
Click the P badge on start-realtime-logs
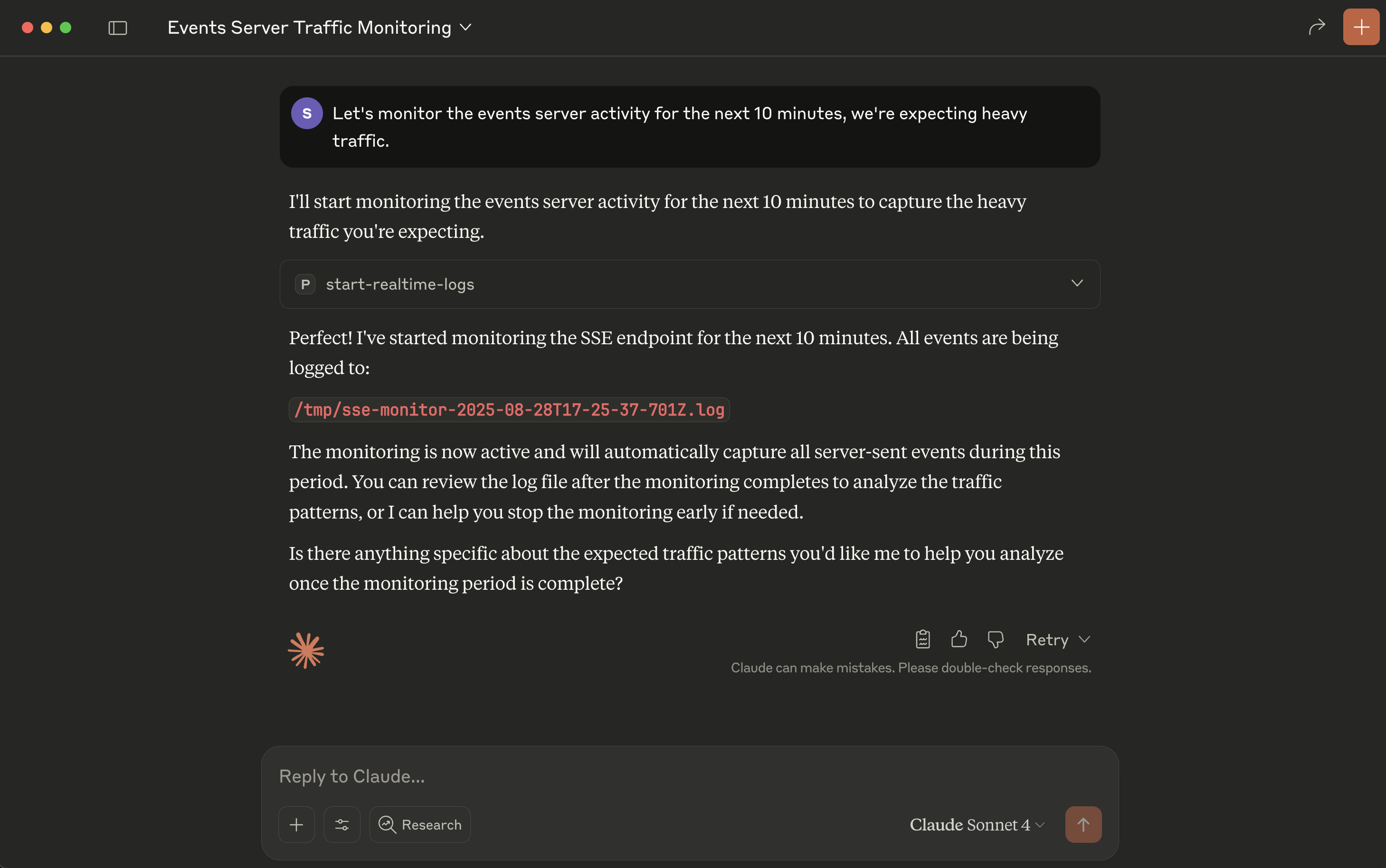(305, 284)
